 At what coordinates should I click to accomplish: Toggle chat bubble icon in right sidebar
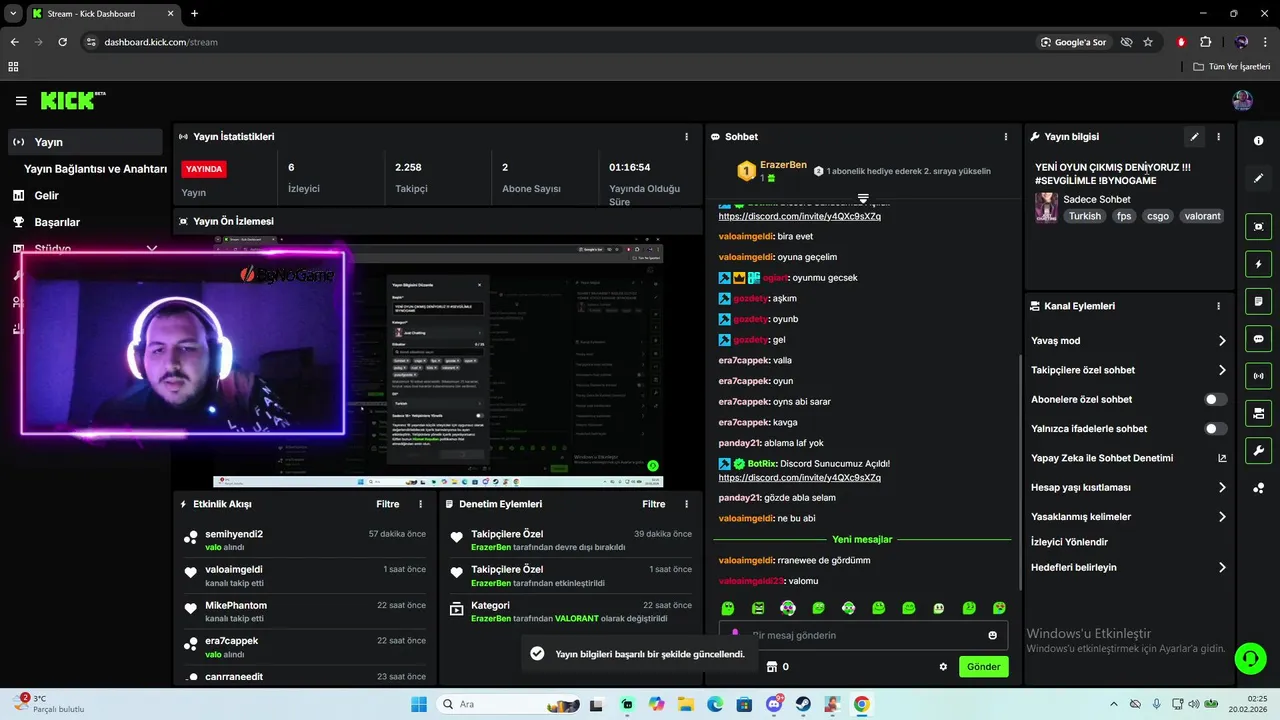click(x=1259, y=339)
